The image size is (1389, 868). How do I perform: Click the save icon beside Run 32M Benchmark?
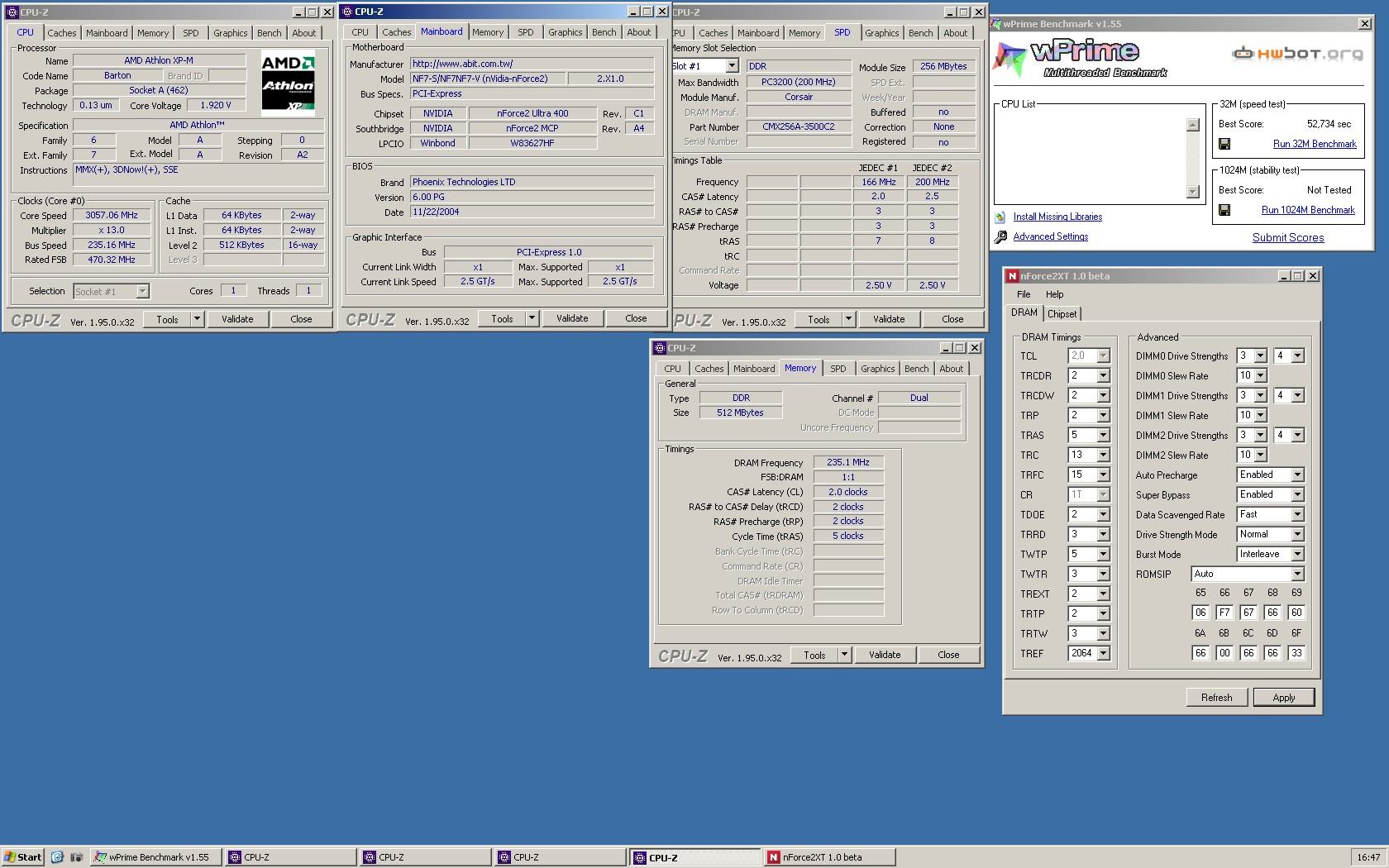click(1224, 144)
